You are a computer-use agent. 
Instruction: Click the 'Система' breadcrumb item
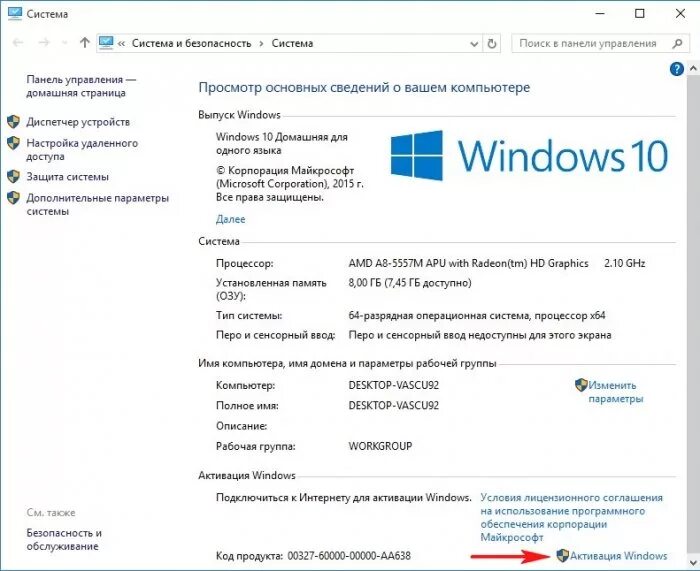[292, 43]
